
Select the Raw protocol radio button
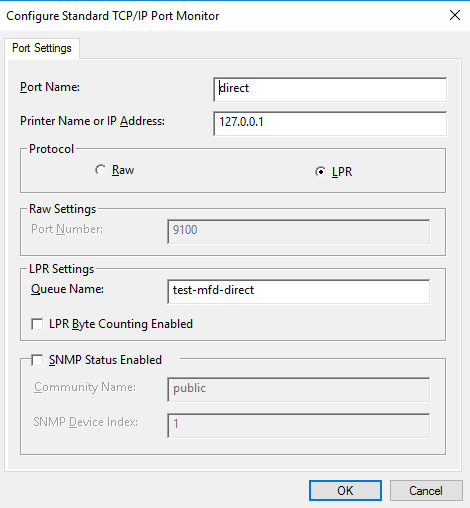point(100,170)
